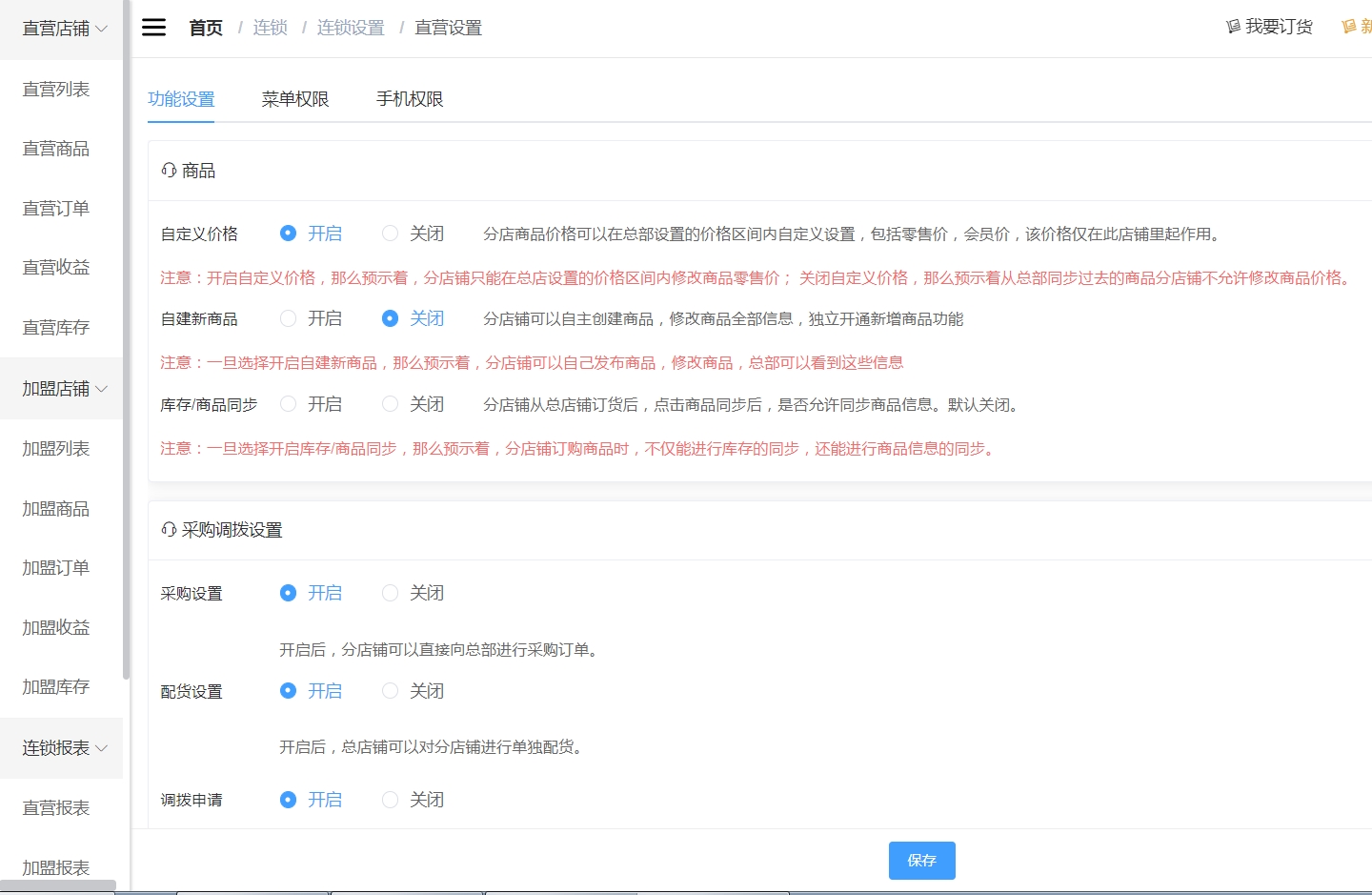Click the headset icon beside 商品
This screenshot has height=895, width=1372.
(169, 171)
